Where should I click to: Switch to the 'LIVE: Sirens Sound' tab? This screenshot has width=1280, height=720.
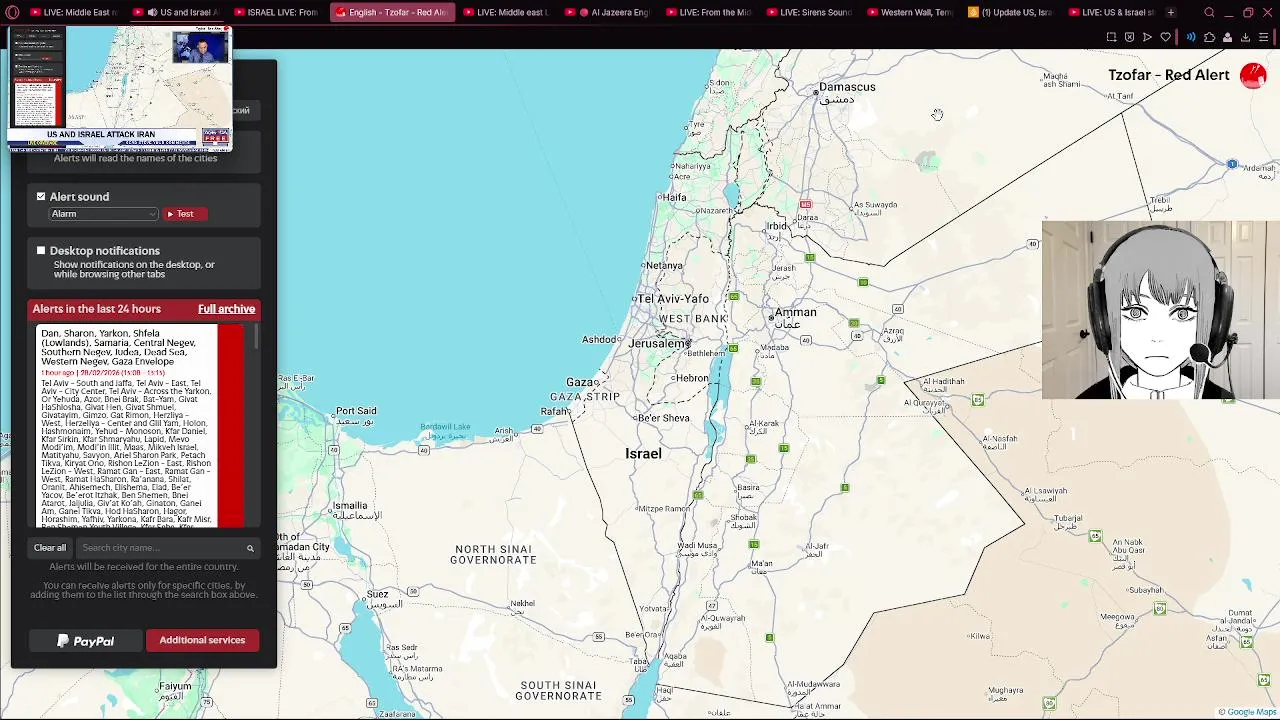click(x=807, y=12)
